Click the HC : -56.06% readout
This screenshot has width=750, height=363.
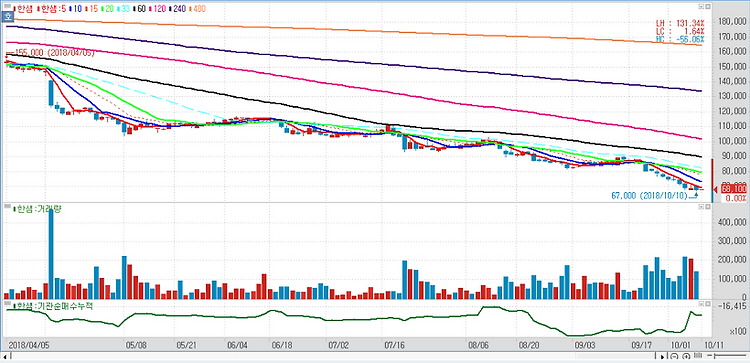pyautogui.click(x=681, y=39)
